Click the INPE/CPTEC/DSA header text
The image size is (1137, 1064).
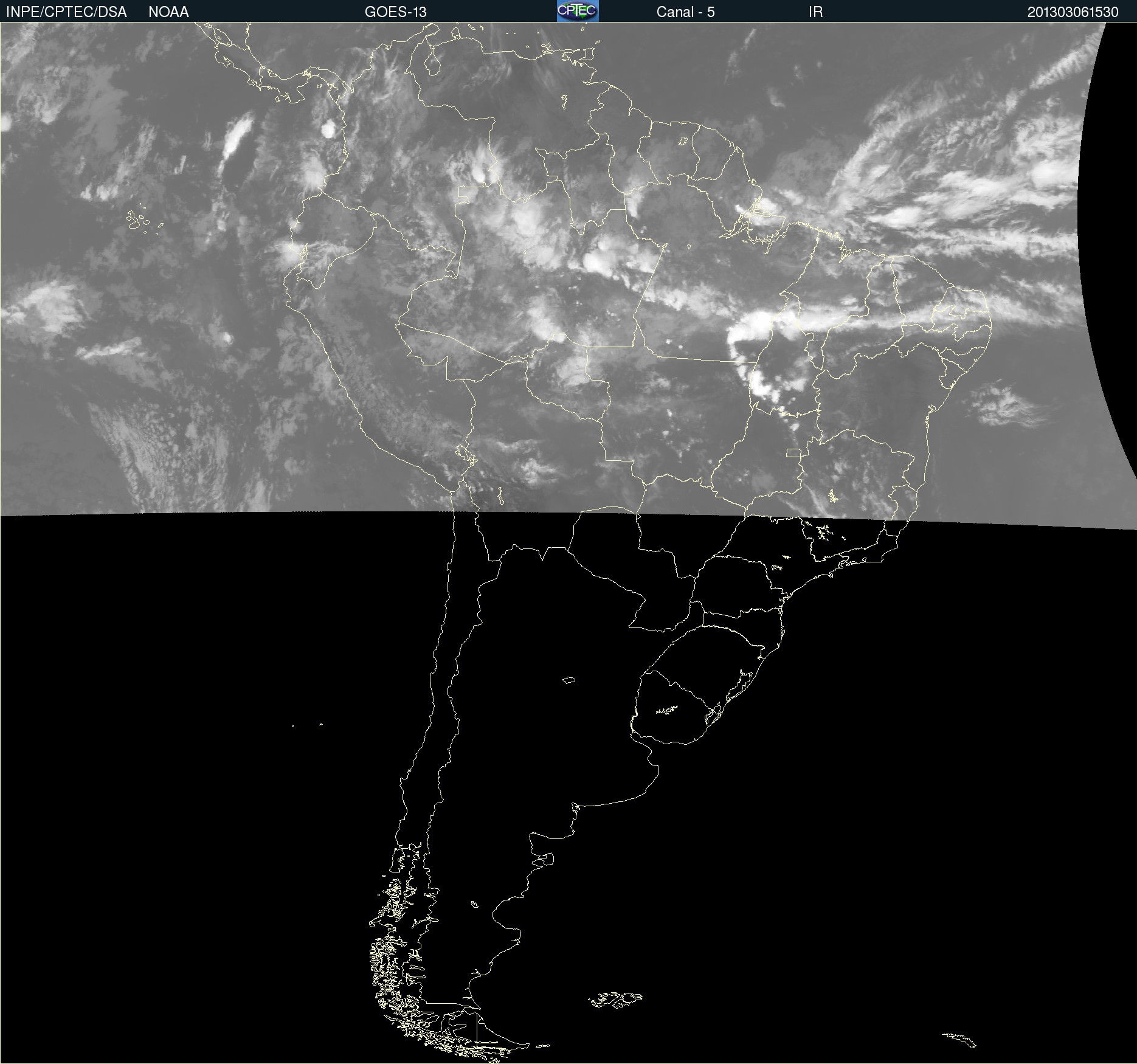(66, 12)
